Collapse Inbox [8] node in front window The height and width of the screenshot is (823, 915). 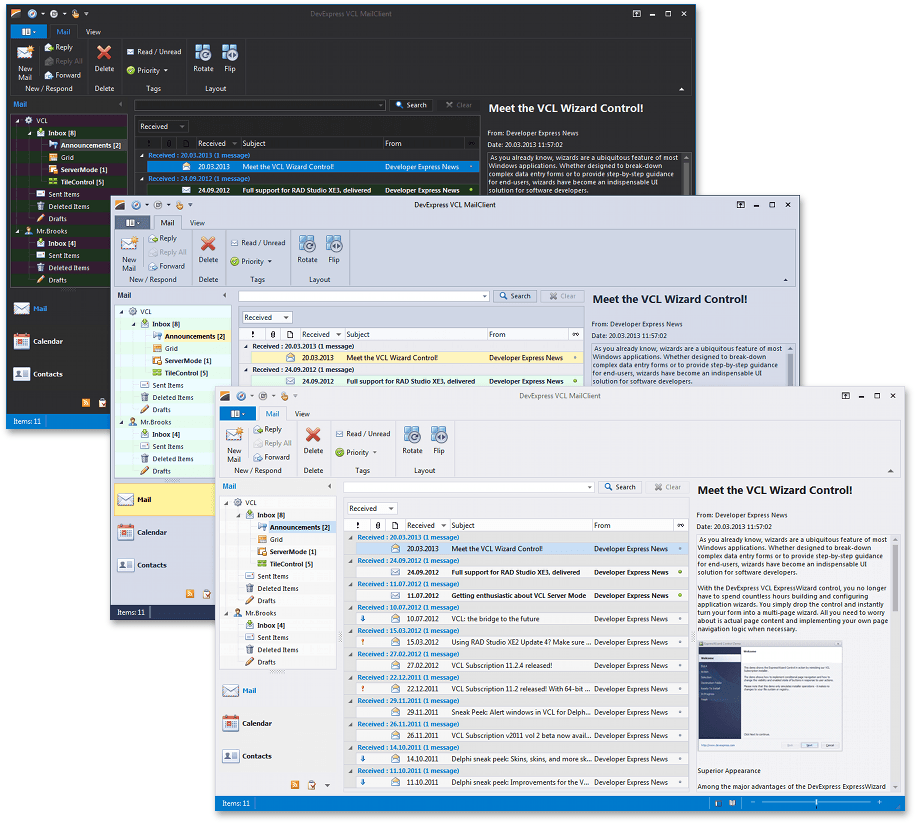(x=238, y=515)
